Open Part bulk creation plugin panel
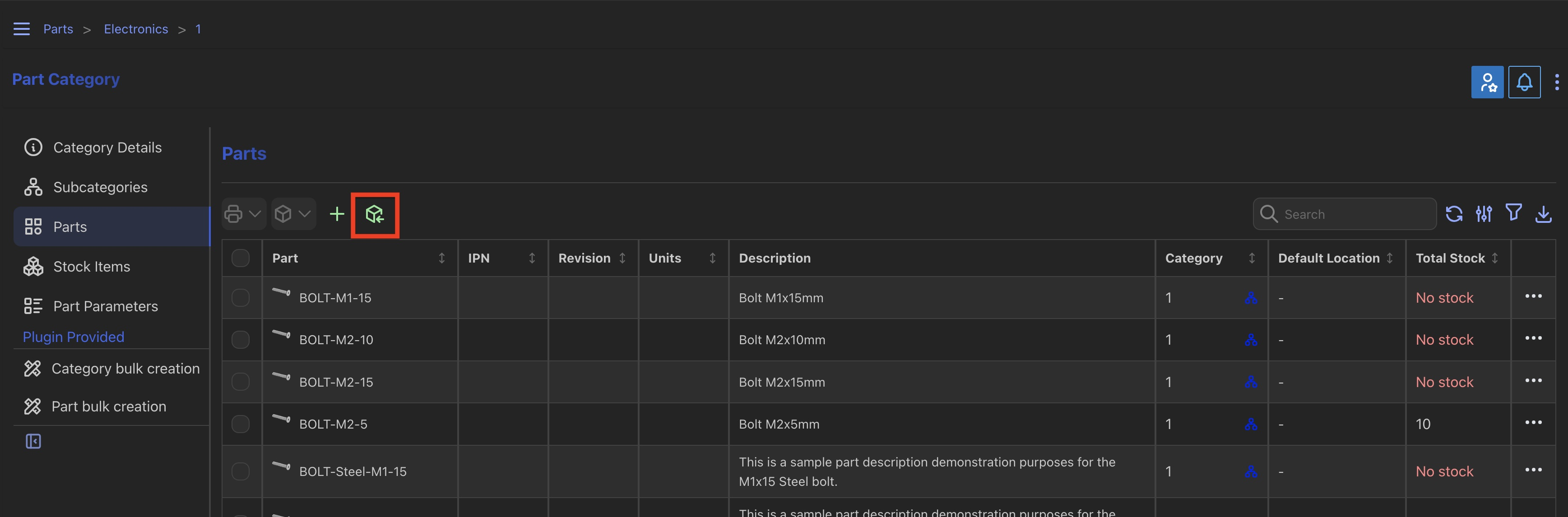Screen dimensions: 1568x517 108,406
